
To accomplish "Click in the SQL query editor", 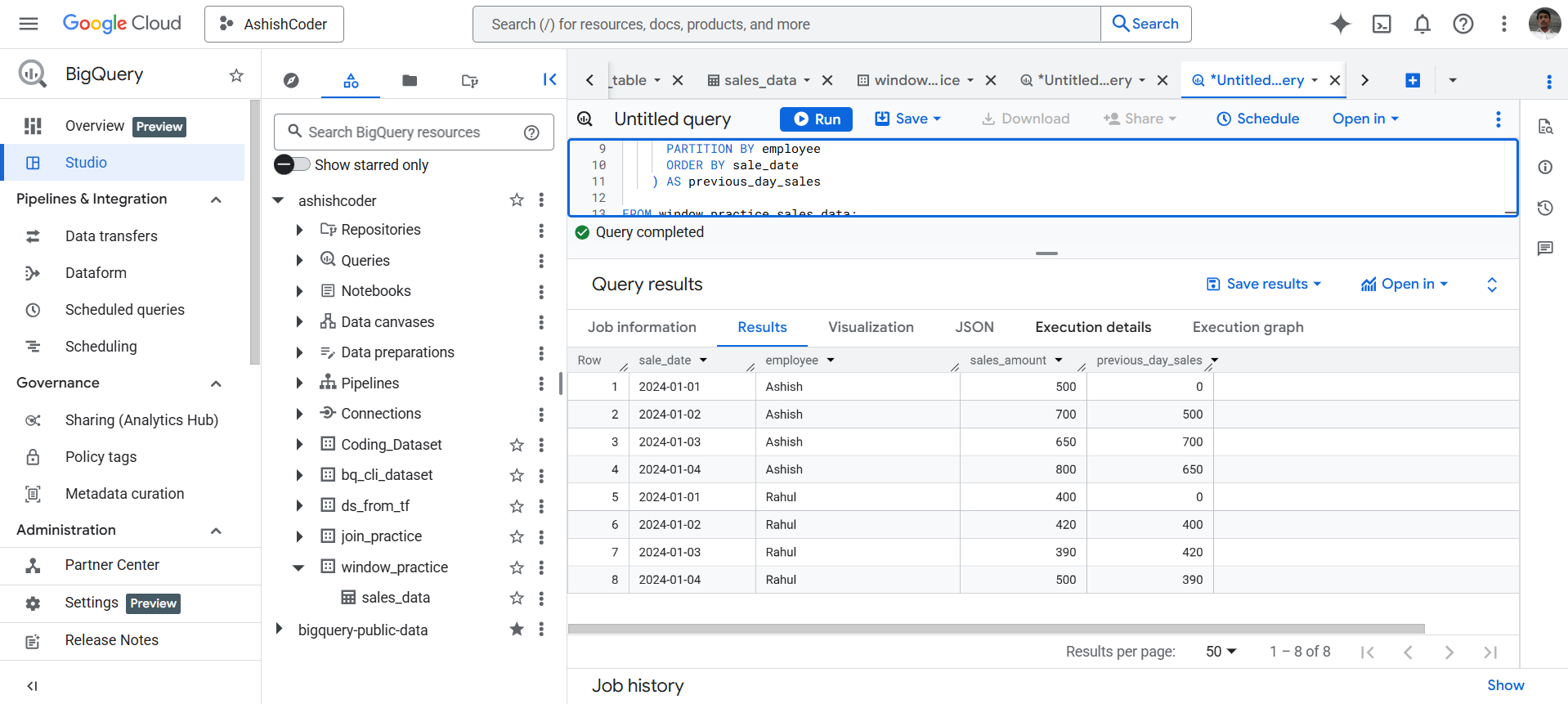I will tap(1042, 177).
